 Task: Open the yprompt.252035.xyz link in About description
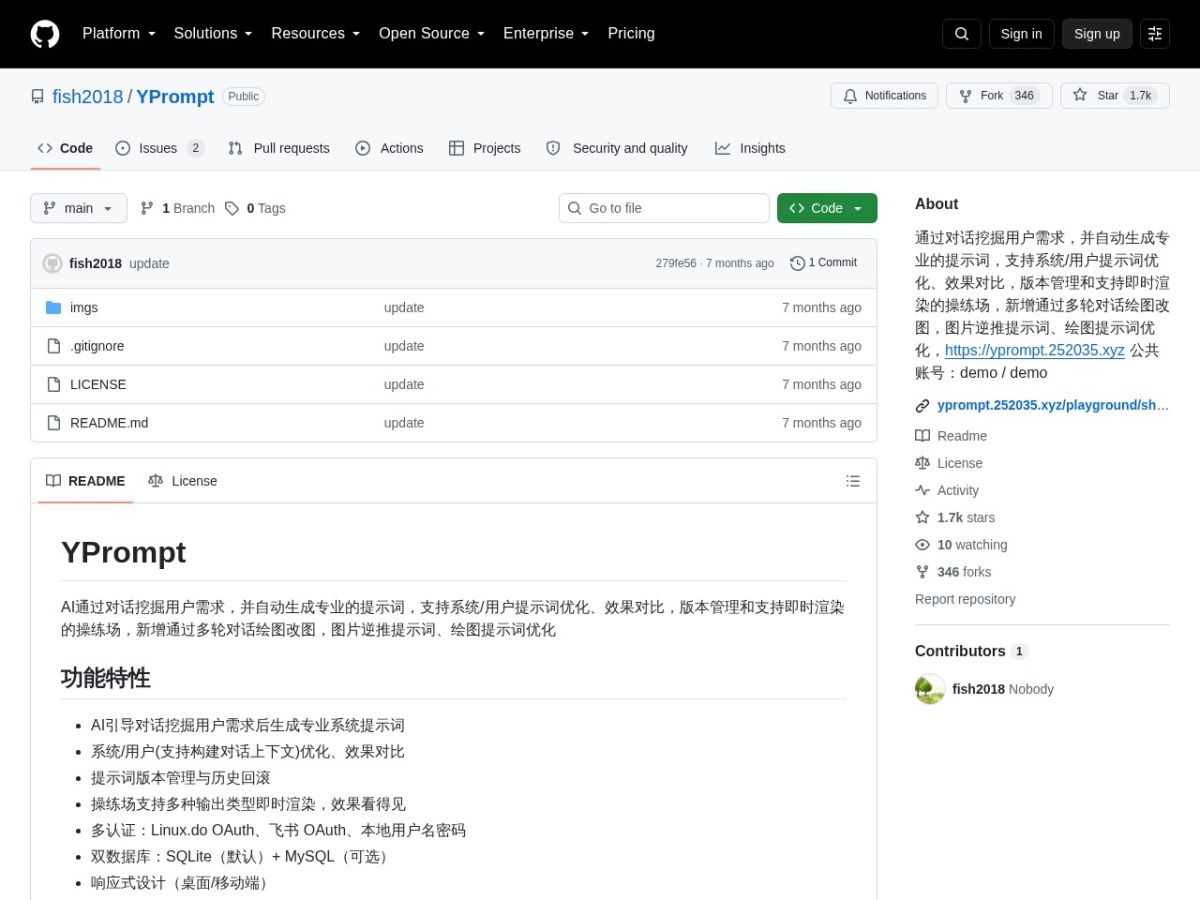[1035, 350]
